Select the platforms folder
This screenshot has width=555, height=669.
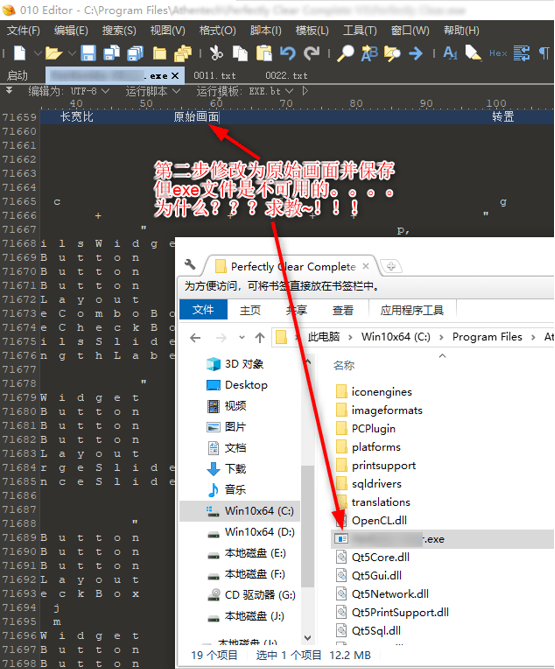point(369,447)
